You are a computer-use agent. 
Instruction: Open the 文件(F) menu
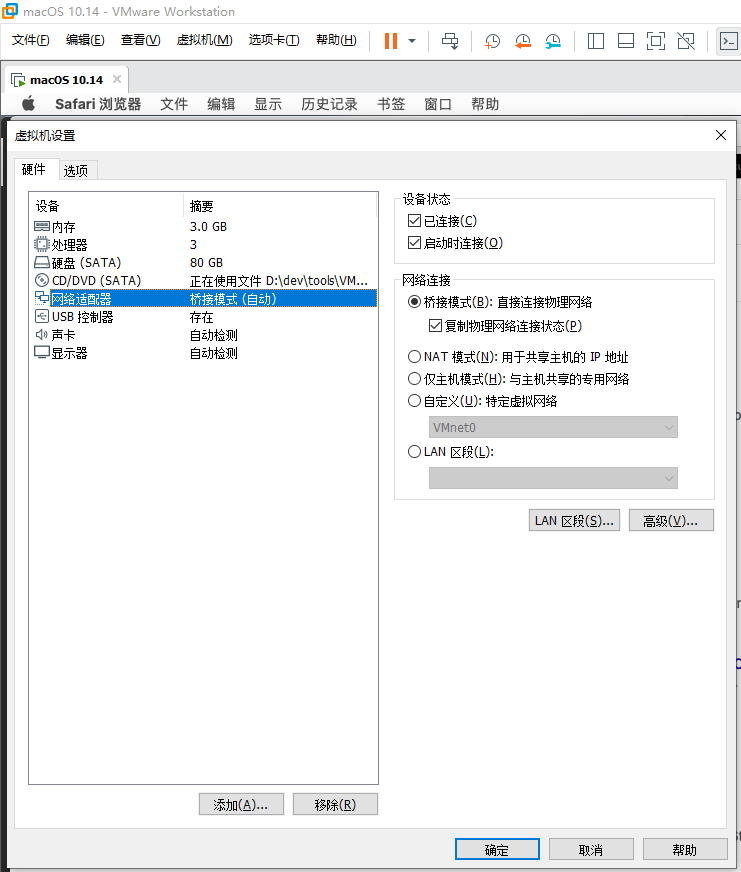pos(31,40)
